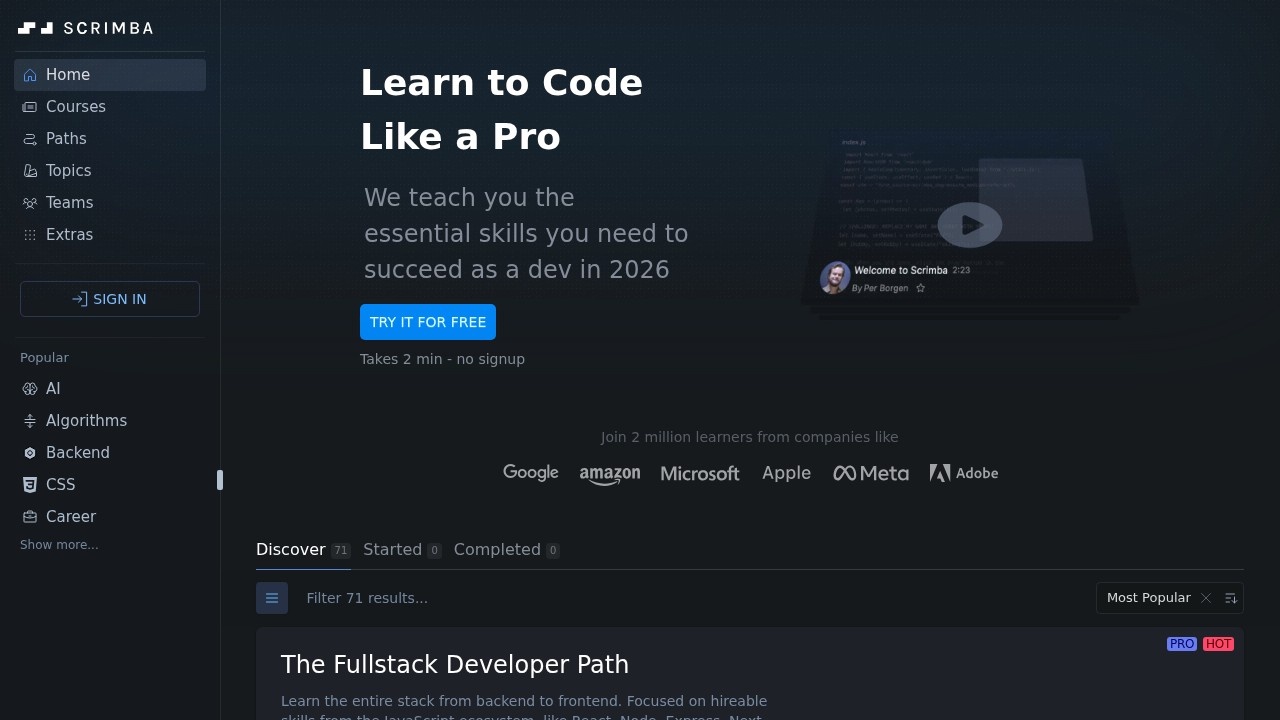Open the Most Popular sort dropdown
Viewport: 1280px width, 720px height.
1148,598
